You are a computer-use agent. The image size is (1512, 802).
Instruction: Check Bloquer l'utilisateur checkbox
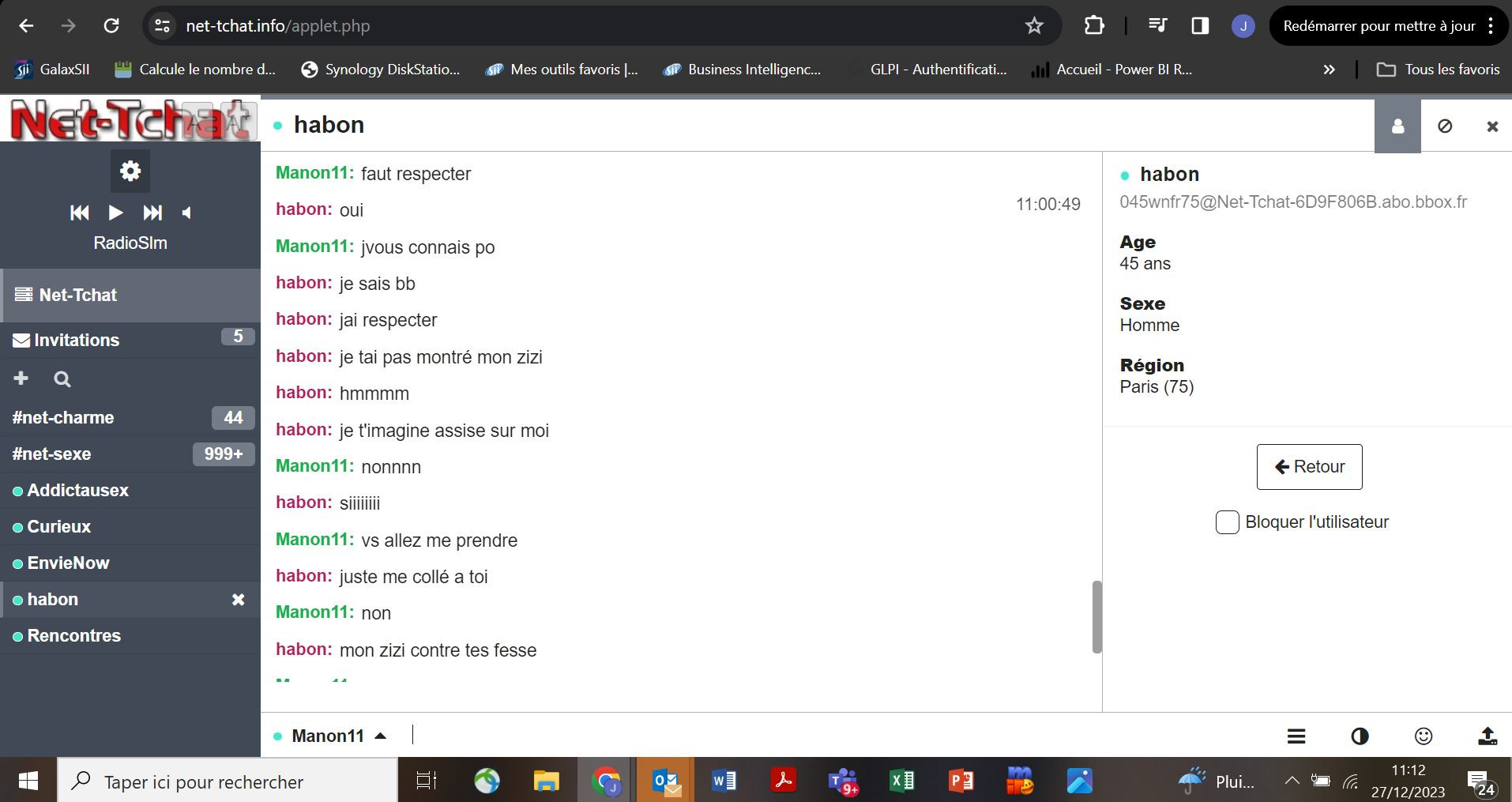[1227, 522]
